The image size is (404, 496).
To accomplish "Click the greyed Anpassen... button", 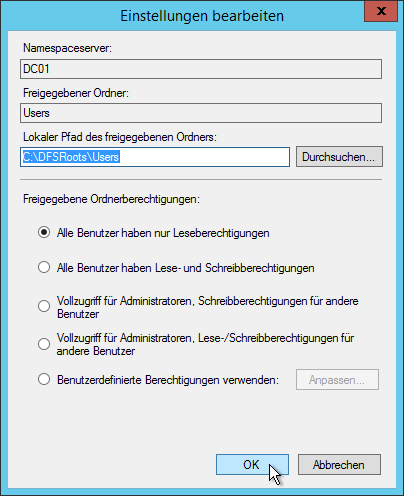I will [x=337, y=379].
